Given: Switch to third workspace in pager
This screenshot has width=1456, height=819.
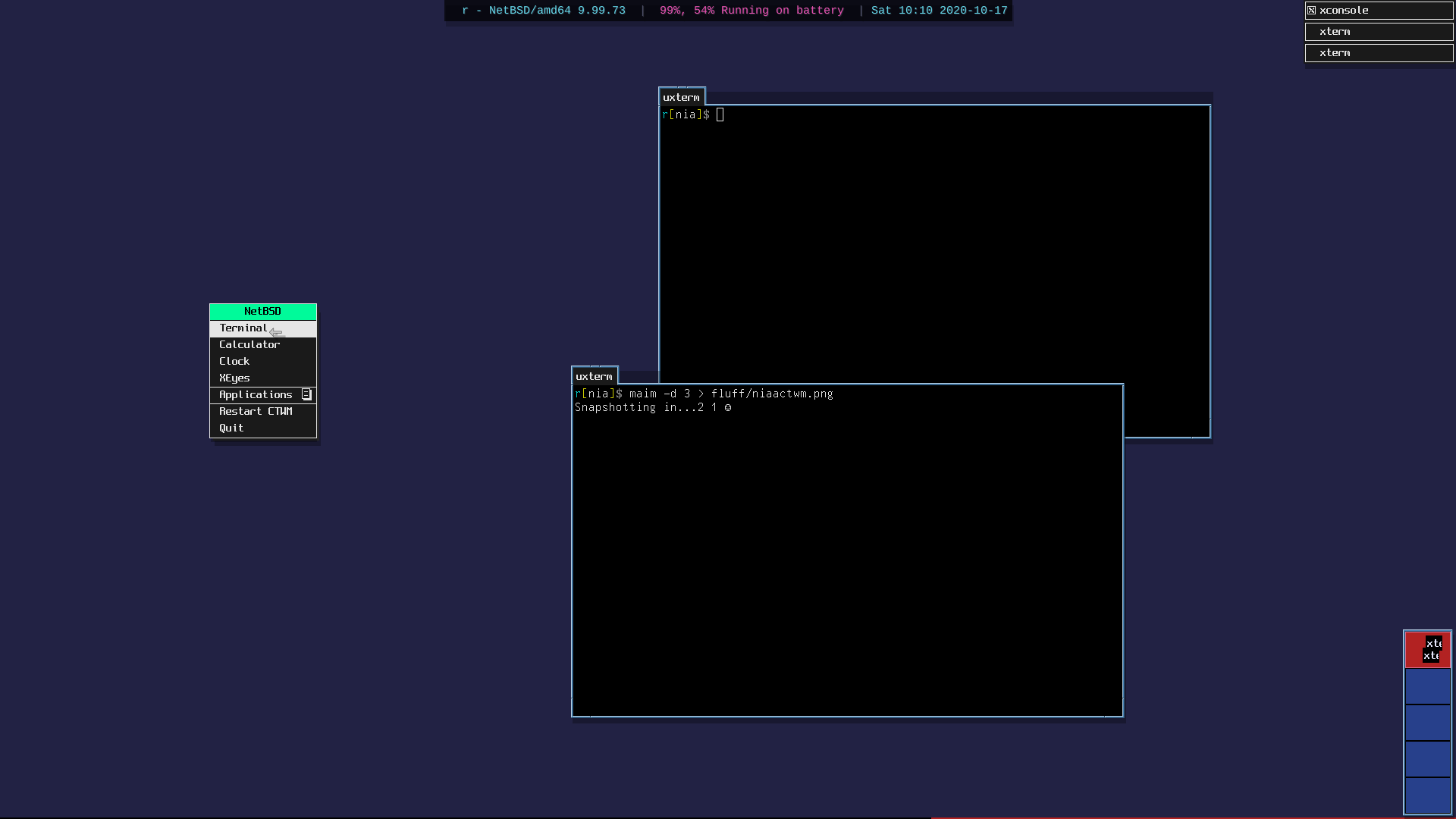Looking at the screenshot, I should 1427,723.
